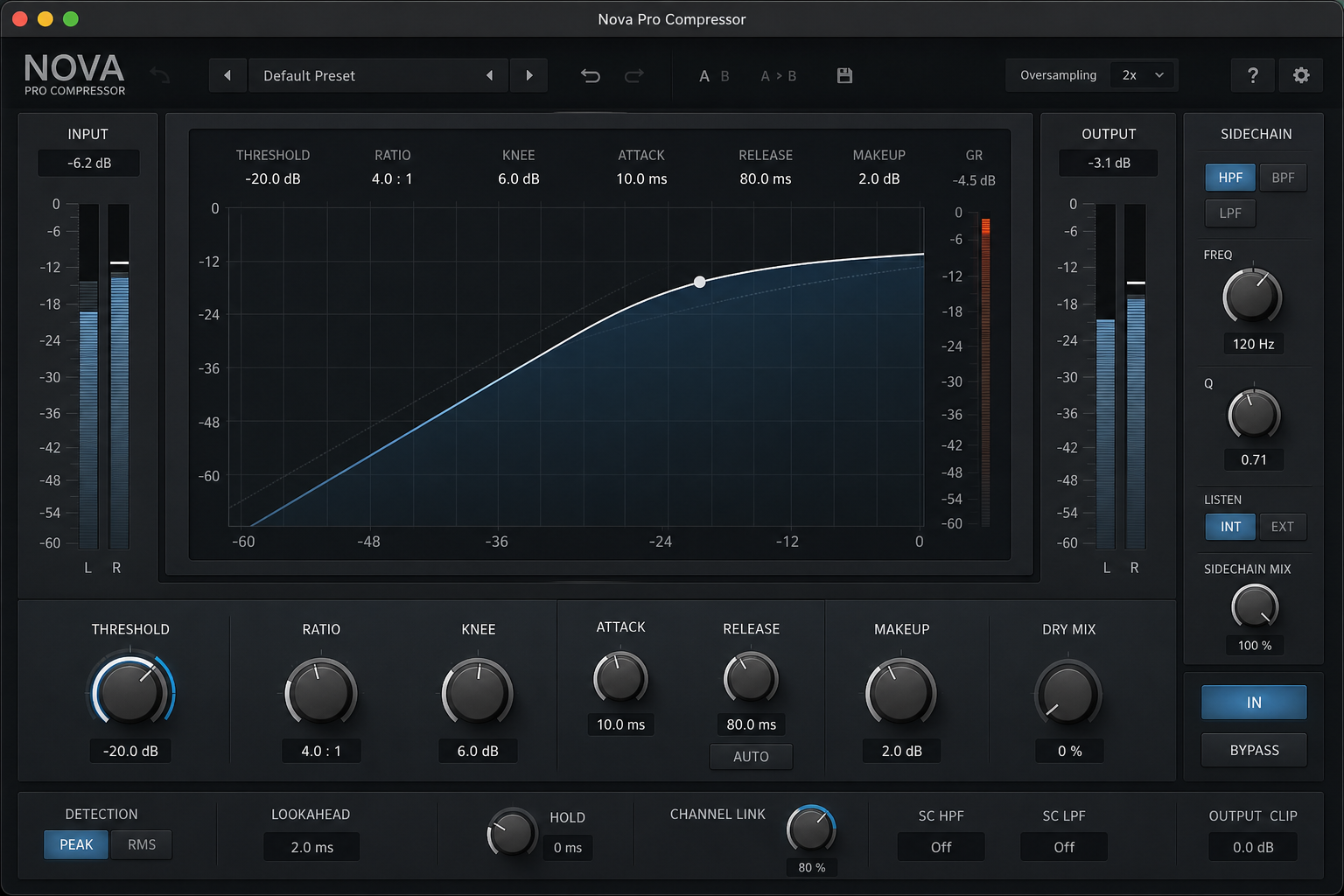Click the threshold point on the compression curve
The image size is (1344, 896).
699,282
